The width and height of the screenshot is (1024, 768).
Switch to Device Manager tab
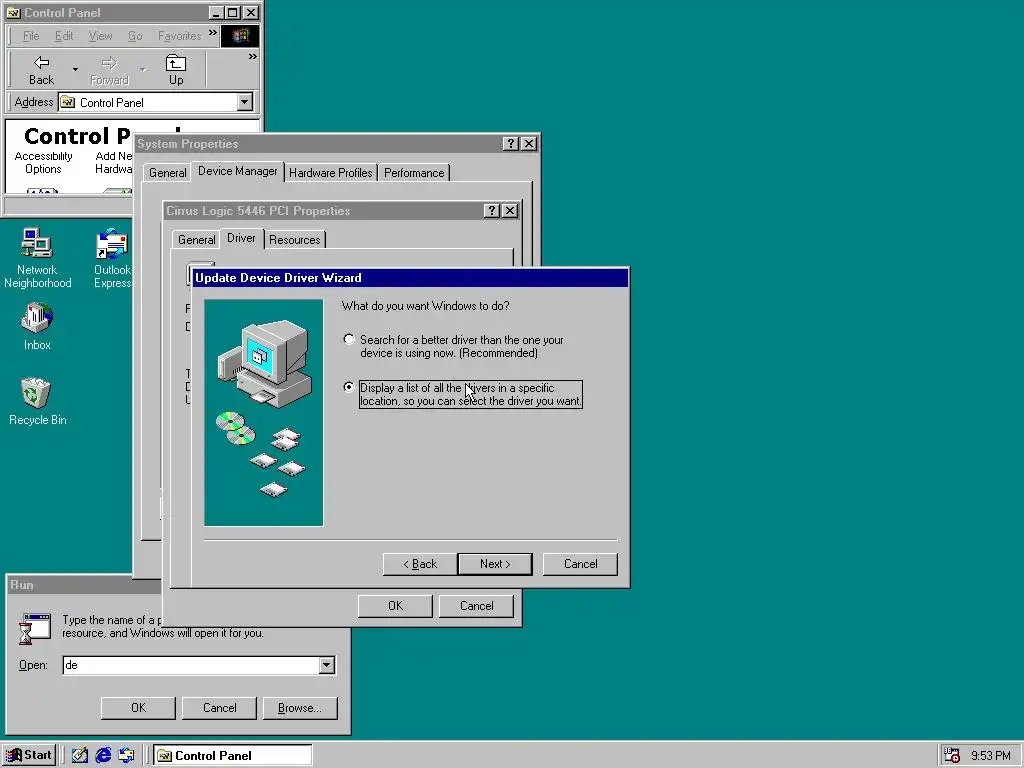237,171
